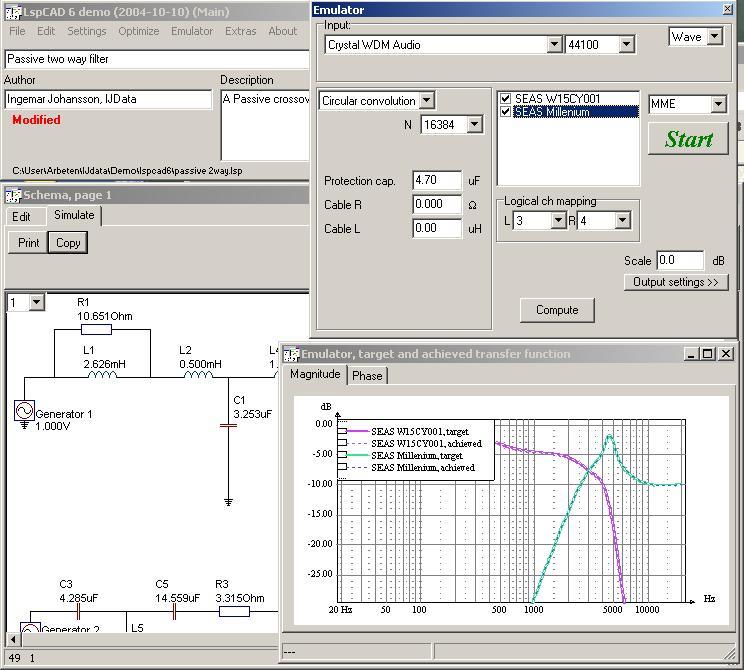
Task: Toggle SEAS Millenium target legend box
Action: pos(342,455)
